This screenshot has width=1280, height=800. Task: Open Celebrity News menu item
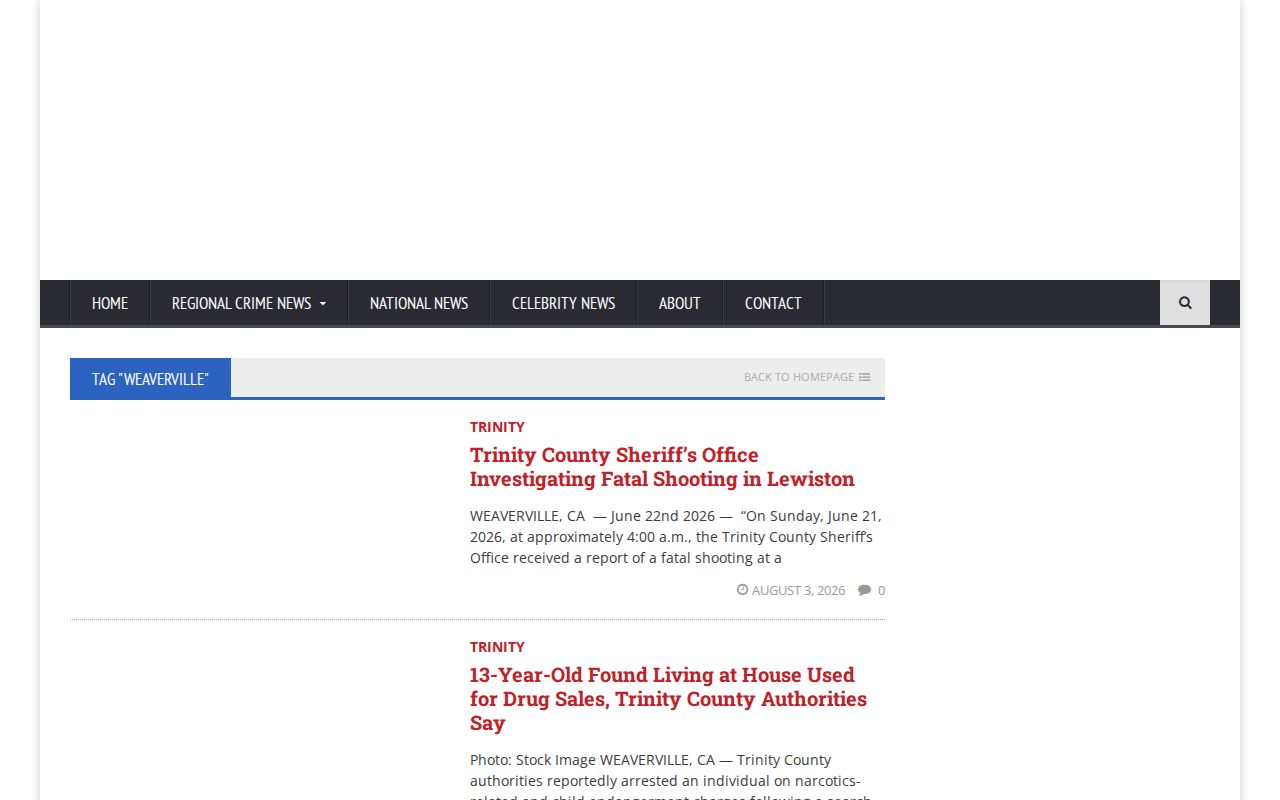pyautogui.click(x=563, y=303)
